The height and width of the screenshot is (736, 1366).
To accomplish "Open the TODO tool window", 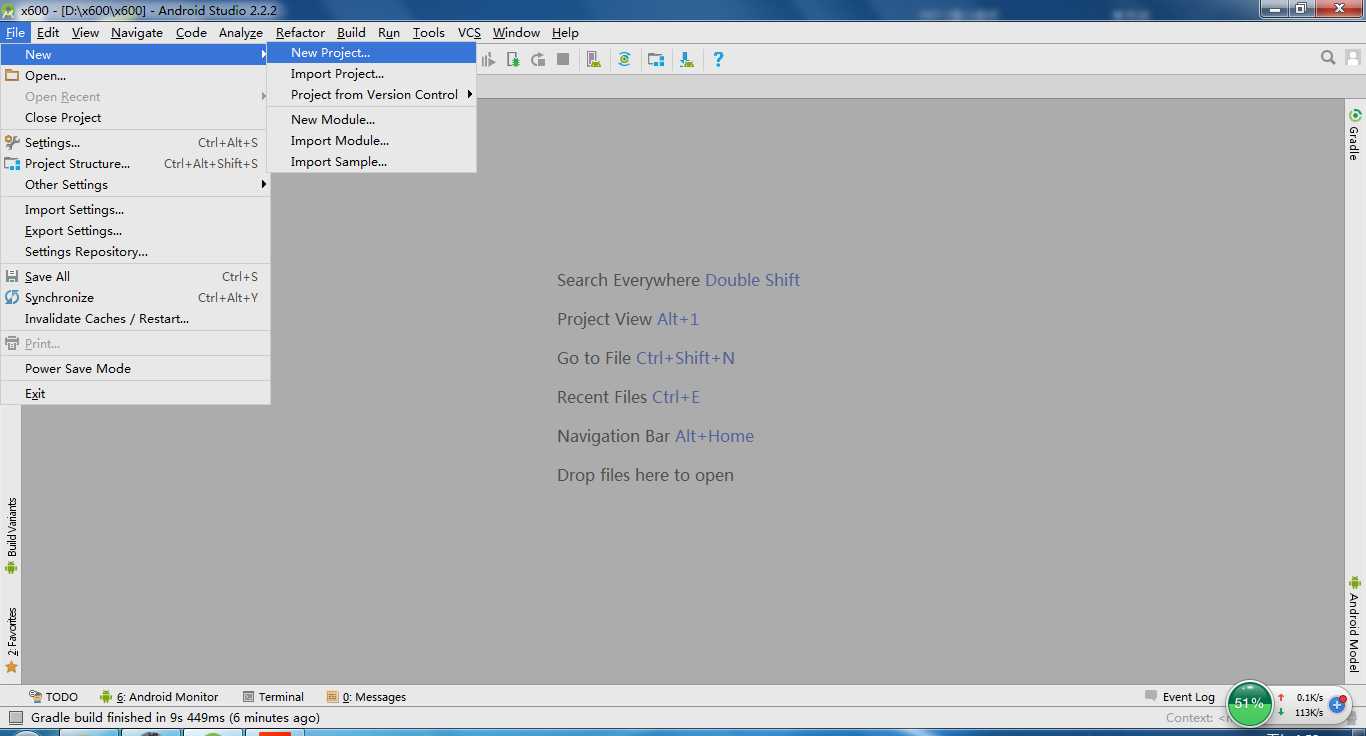I will [54, 697].
